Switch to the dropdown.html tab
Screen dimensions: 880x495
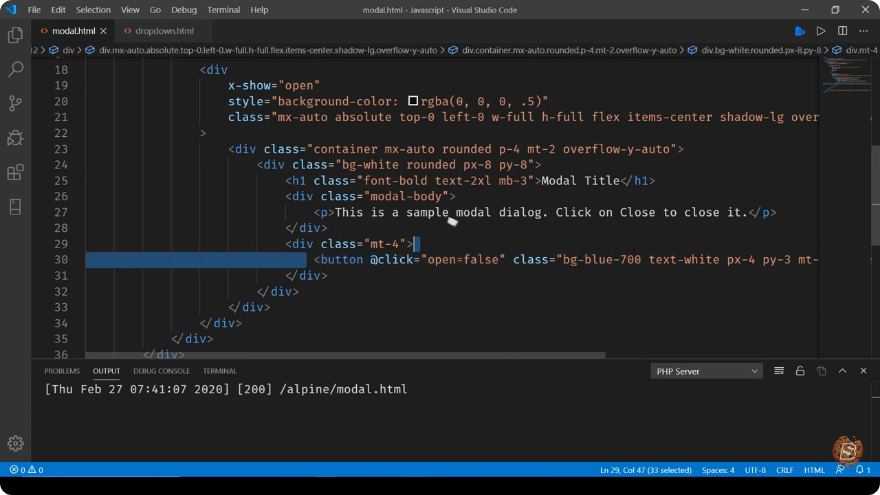point(164,31)
